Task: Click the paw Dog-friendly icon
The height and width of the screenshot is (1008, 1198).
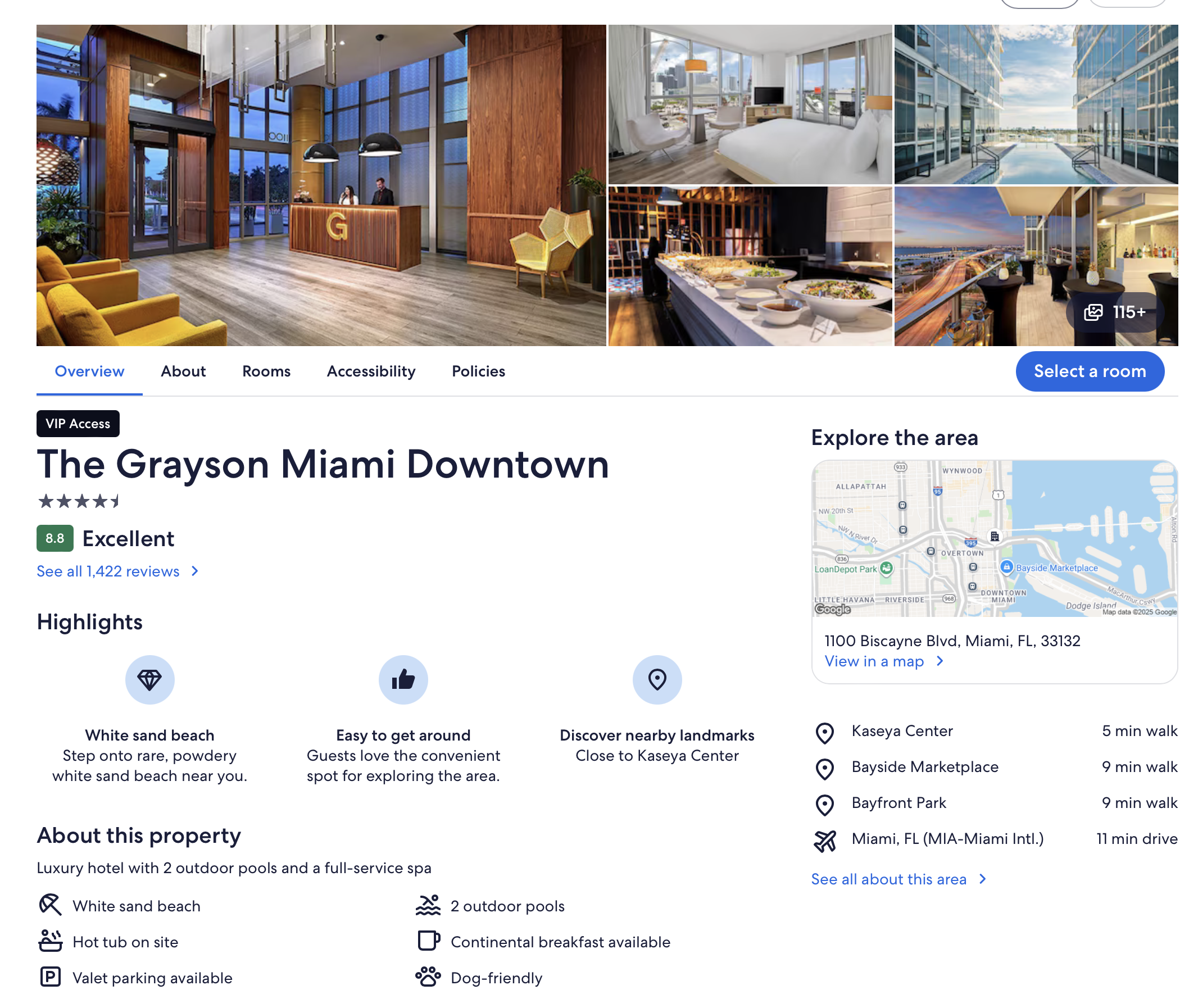Action: point(428,978)
